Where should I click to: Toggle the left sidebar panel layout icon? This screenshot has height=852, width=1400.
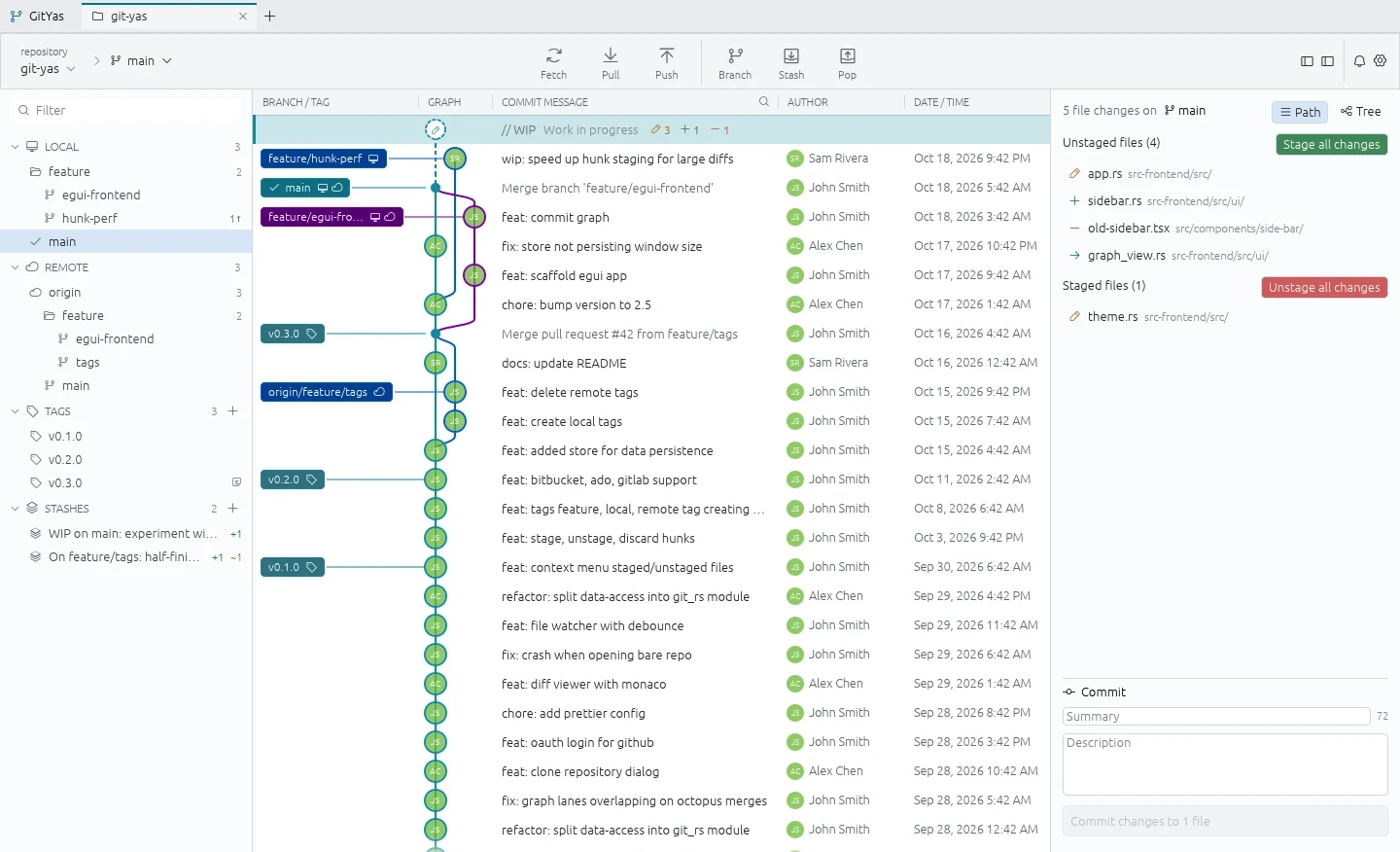pyautogui.click(x=1307, y=61)
